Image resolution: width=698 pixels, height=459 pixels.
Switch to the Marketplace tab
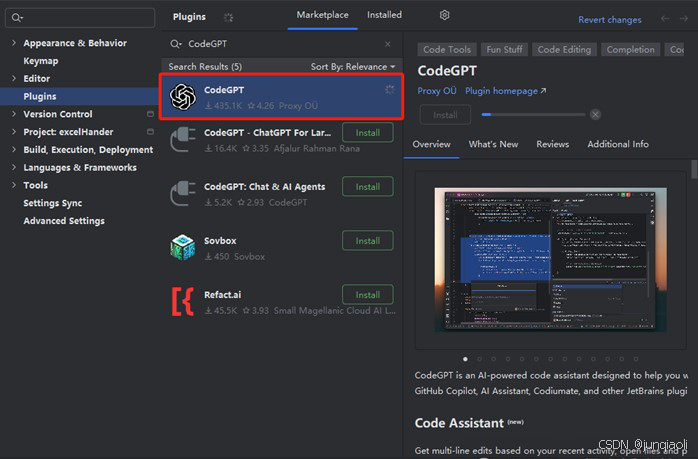322,15
